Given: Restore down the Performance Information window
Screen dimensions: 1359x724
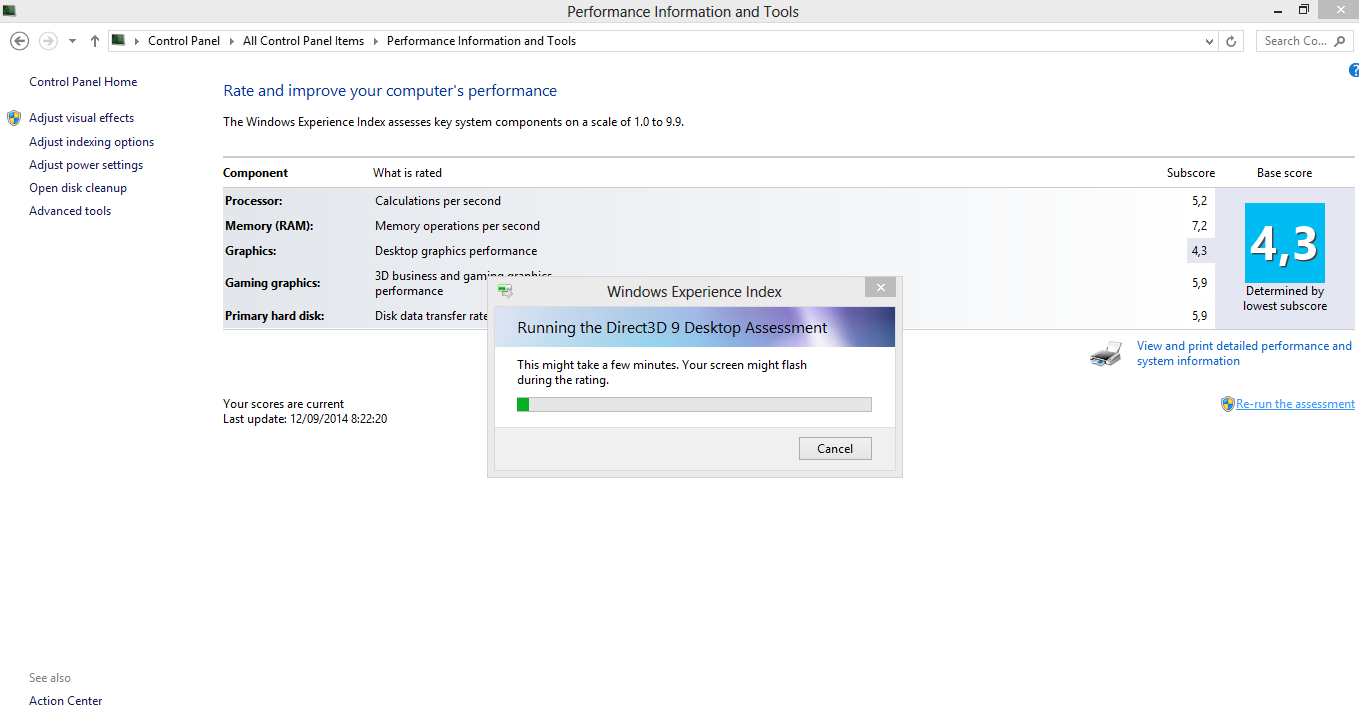Looking at the screenshot, I should coord(1304,10).
